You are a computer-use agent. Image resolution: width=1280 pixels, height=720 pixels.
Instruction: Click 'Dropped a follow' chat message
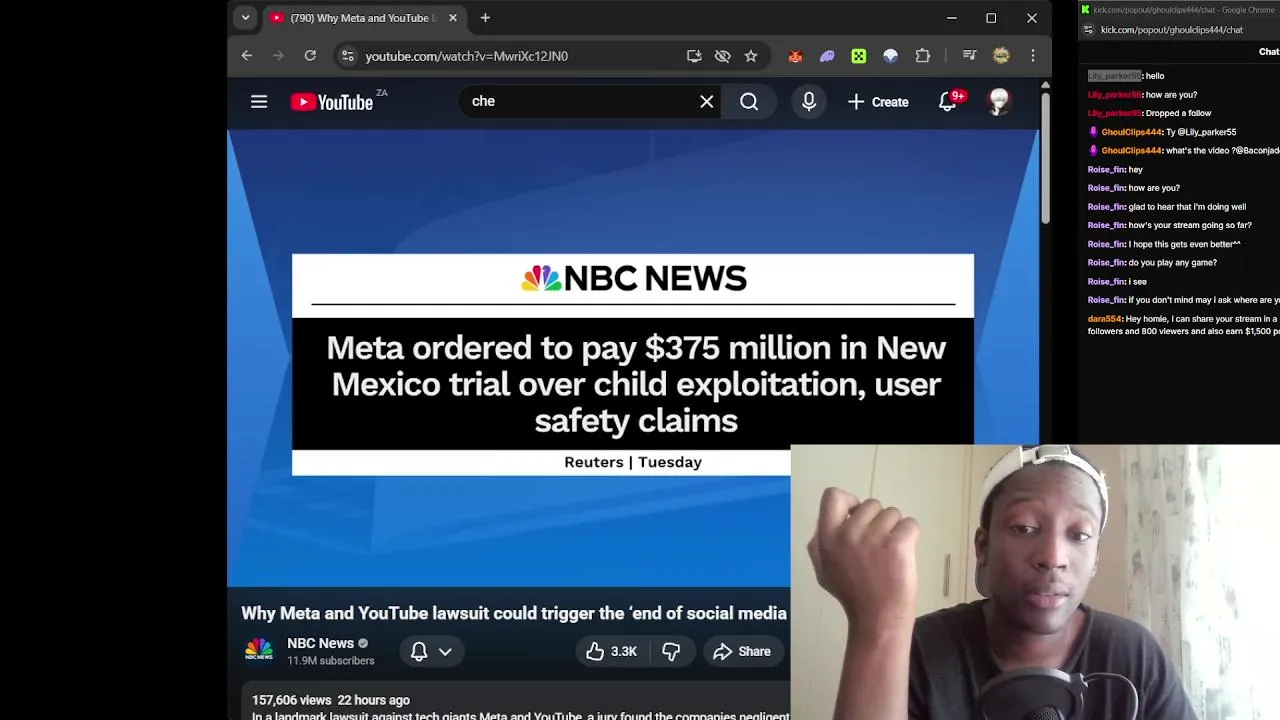click(1178, 113)
